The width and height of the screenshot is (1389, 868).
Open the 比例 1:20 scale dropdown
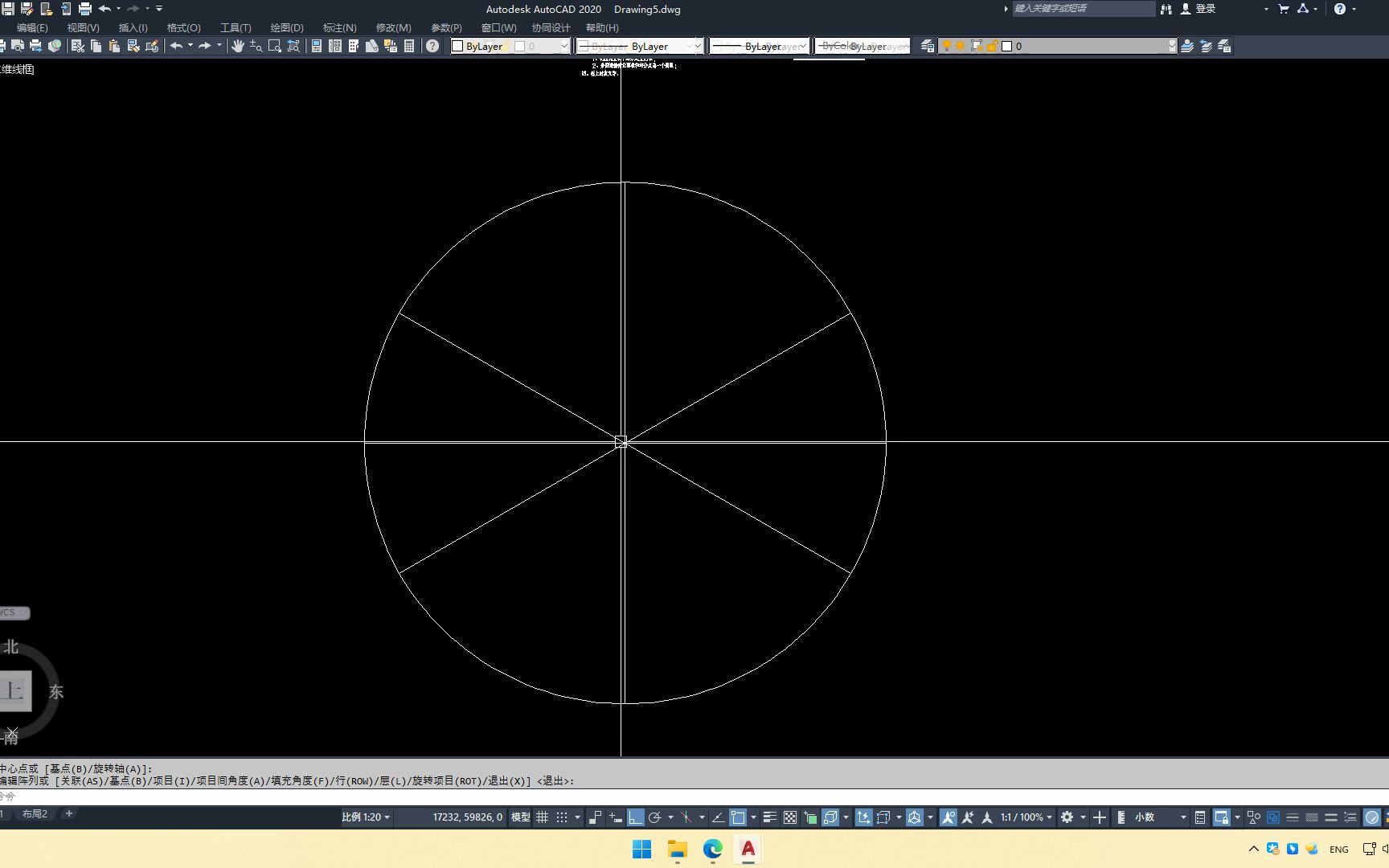366,817
